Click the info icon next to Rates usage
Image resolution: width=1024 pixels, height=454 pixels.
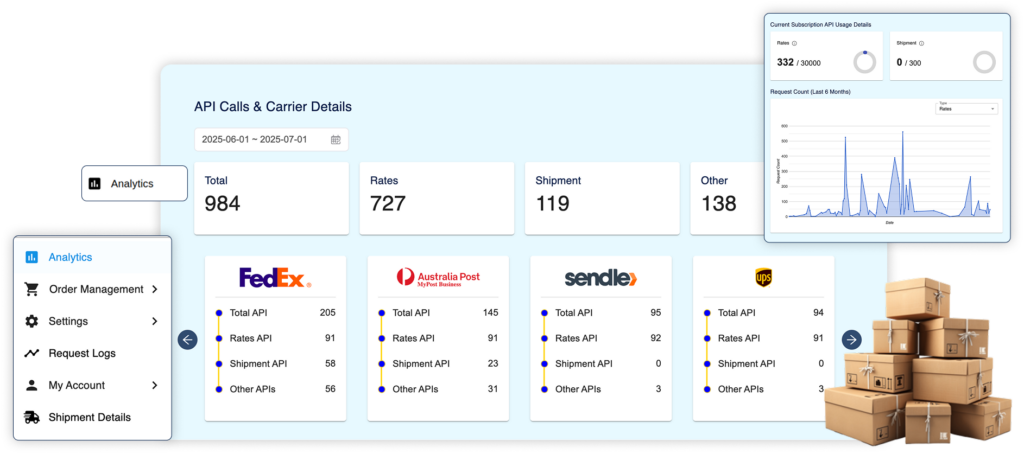pyautogui.click(x=794, y=43)
